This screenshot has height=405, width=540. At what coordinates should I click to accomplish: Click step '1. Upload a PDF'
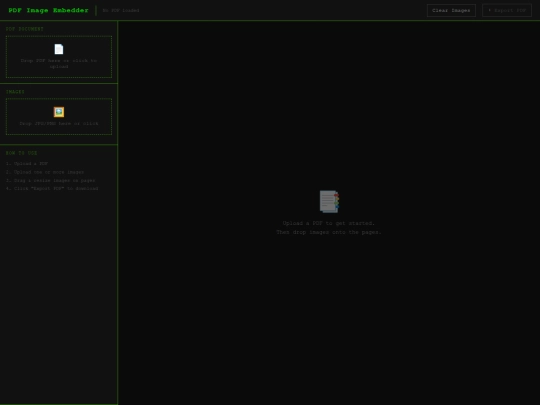click(x=27, y=164)
